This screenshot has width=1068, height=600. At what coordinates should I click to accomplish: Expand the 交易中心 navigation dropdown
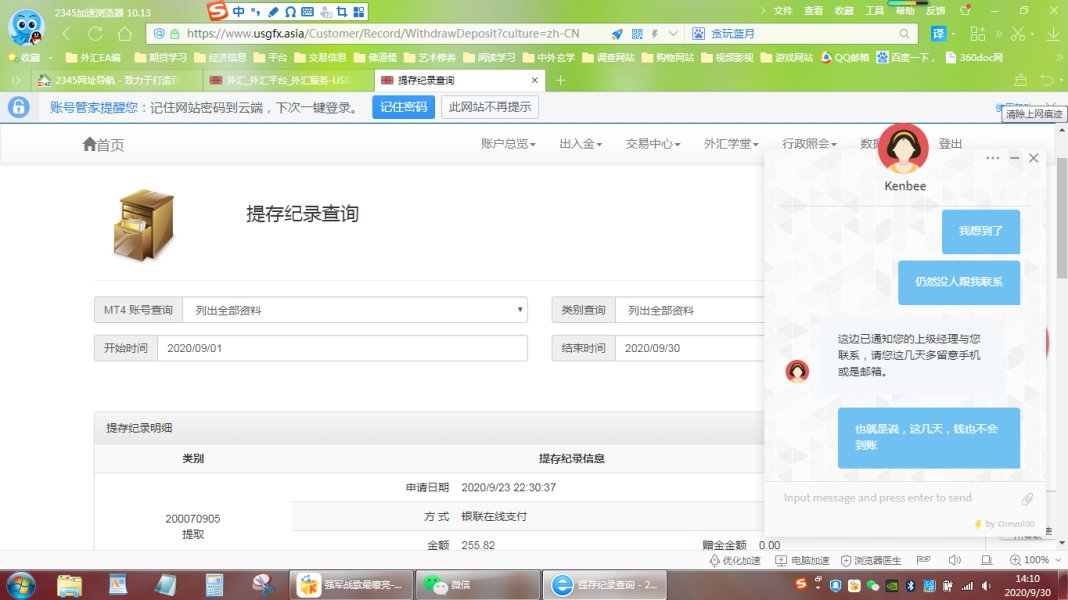[x=652, y=144]
